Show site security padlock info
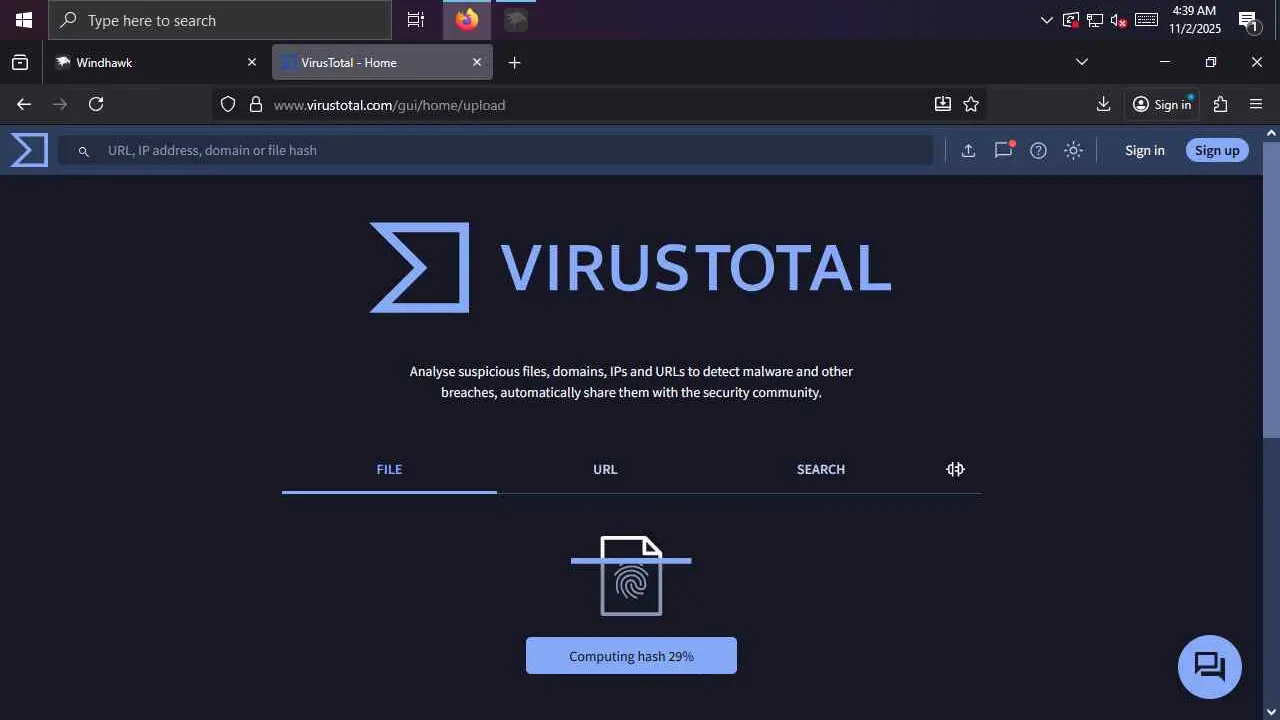1280x720 pixels. [256, 104]
